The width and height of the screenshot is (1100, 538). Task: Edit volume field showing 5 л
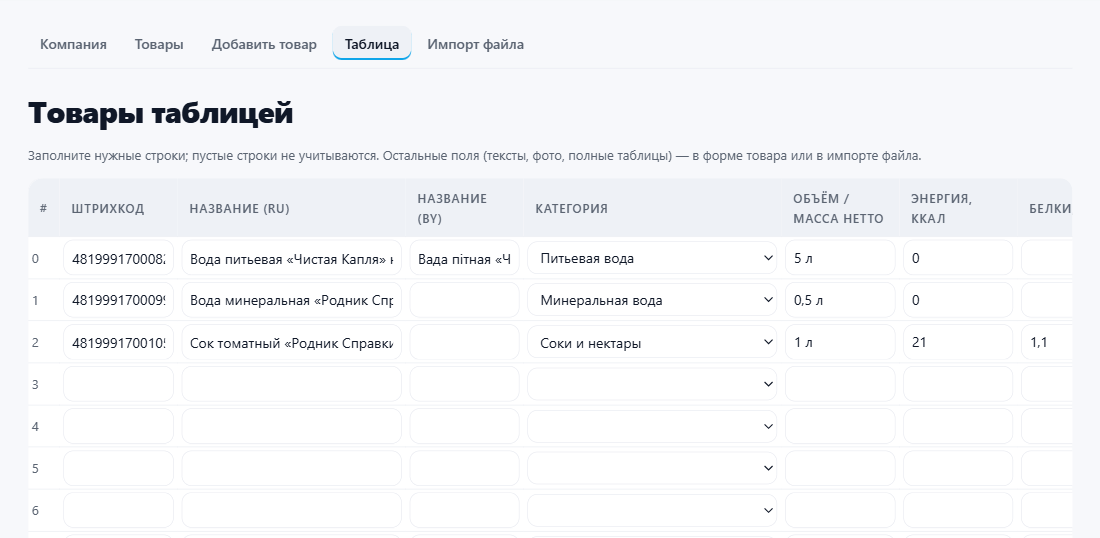click(x=840, y=258)
